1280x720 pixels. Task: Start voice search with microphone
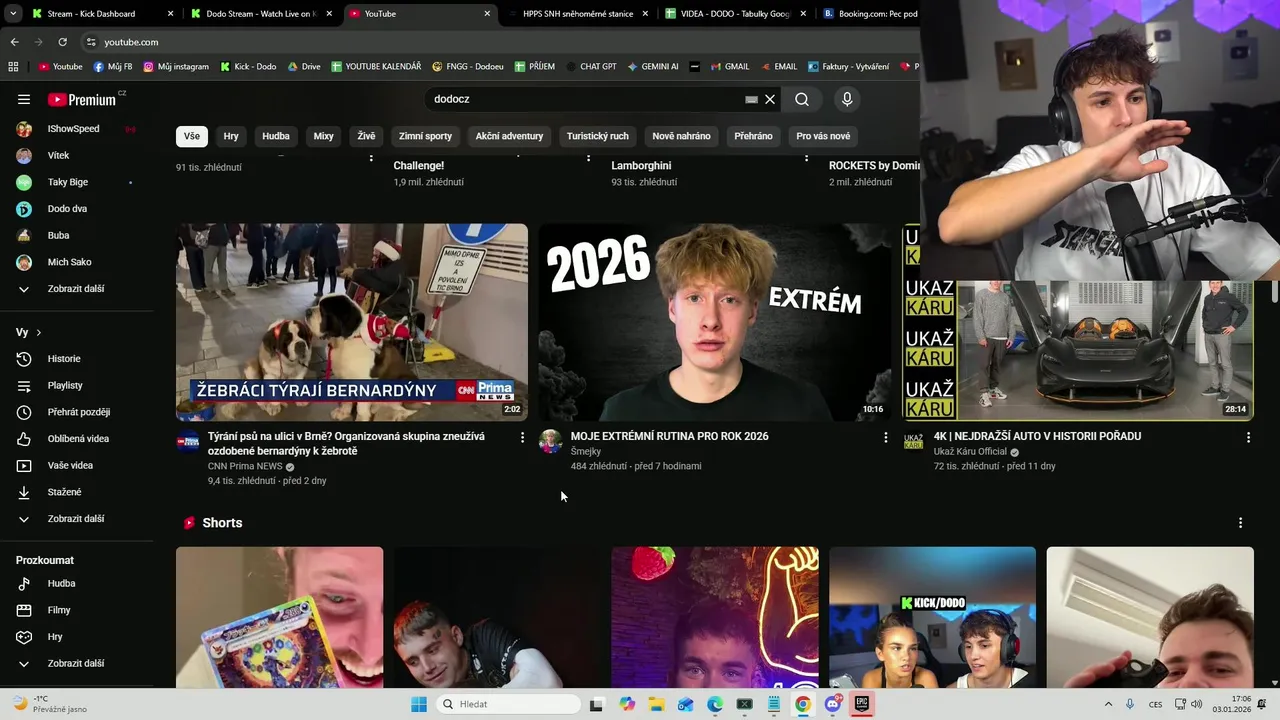pyautogui.click(x=847, y=99)
